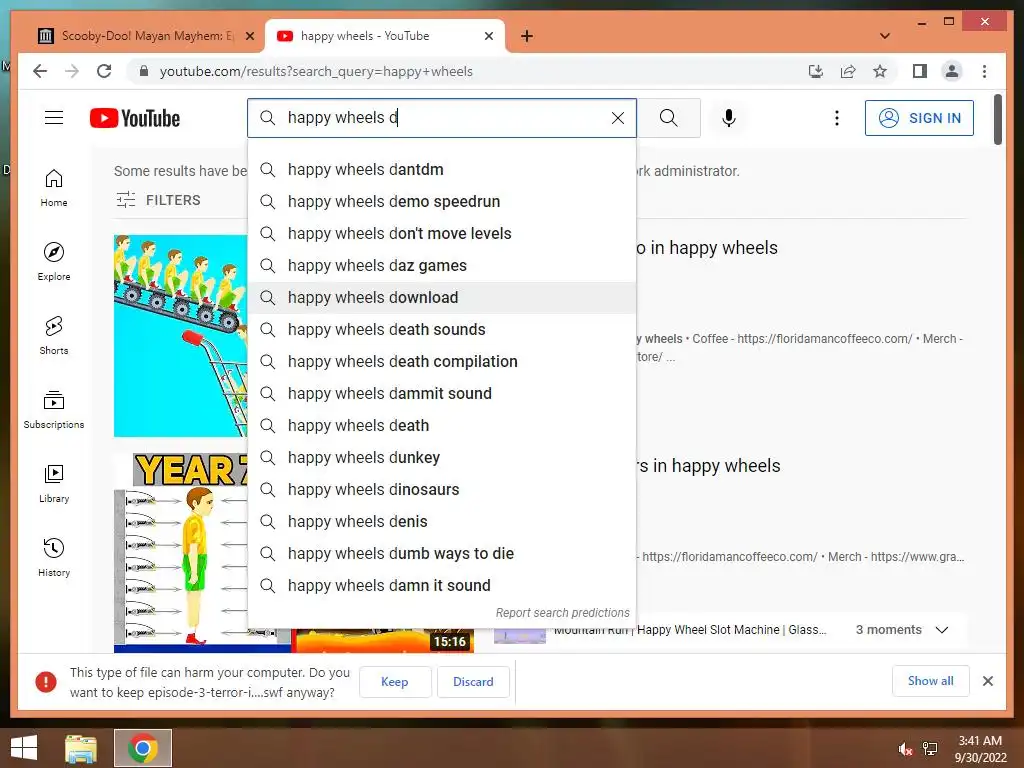Click the SIGN IN button
Image resolution: width=1024 pixels, height=768 pixels.
919,118
